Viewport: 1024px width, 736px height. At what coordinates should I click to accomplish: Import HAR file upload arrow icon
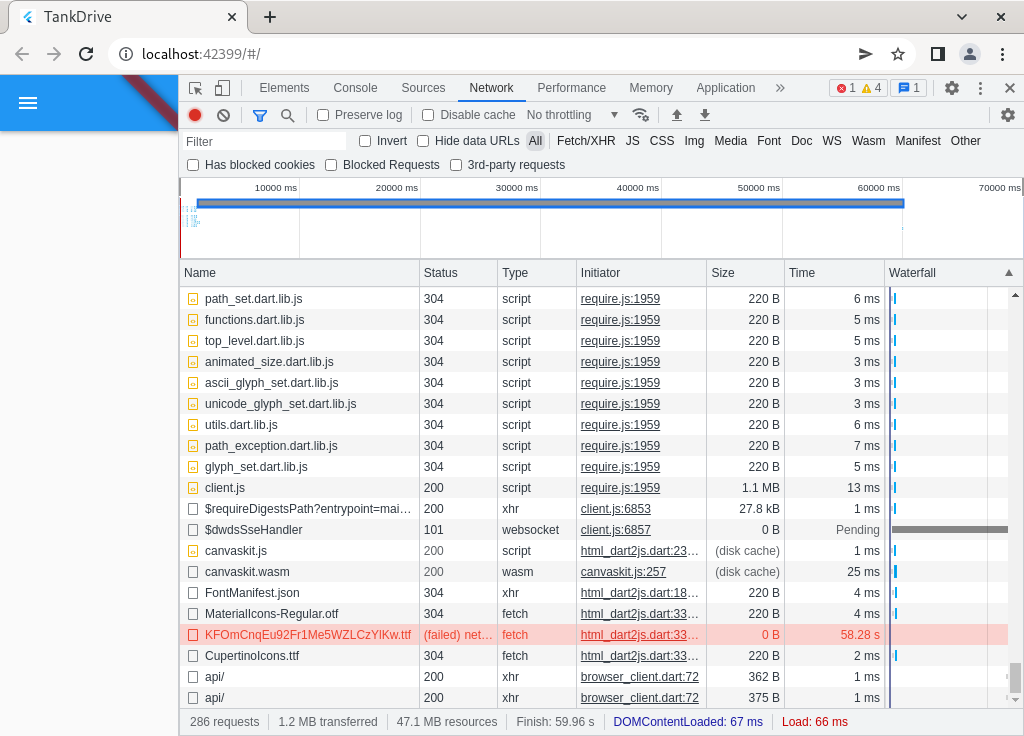click(677, 115)
